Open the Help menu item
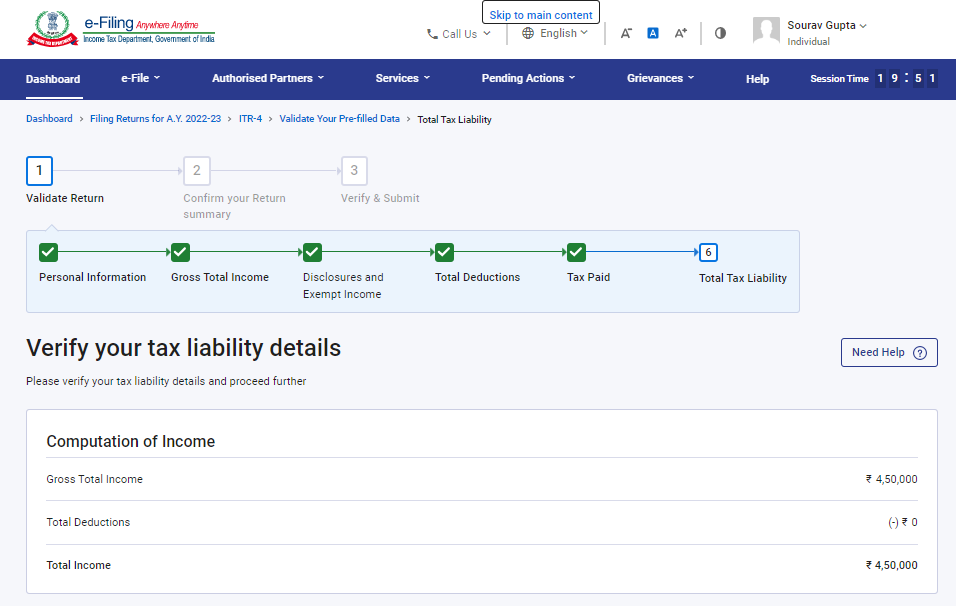The height and width of the screenshot is (606, 956). click(757, 79)
